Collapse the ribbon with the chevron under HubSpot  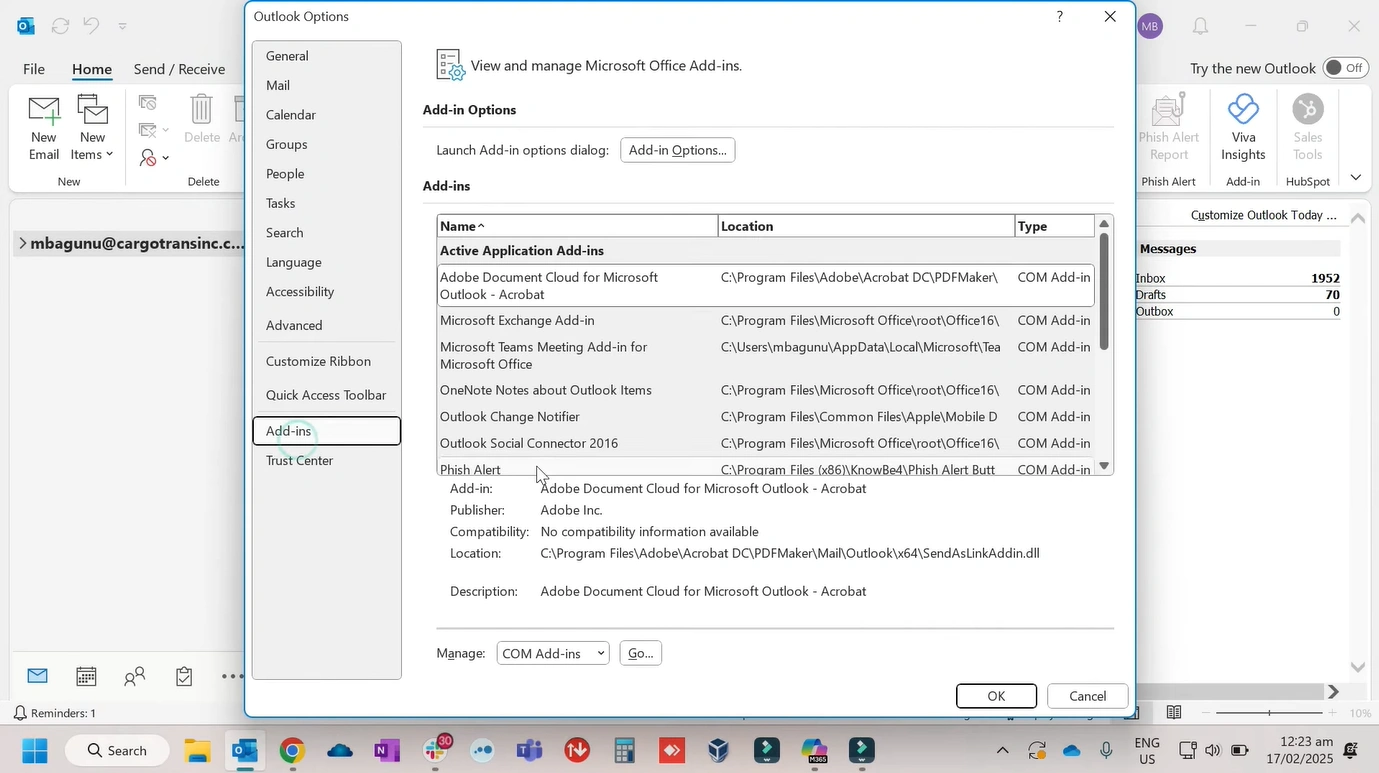pos(1356,177)
